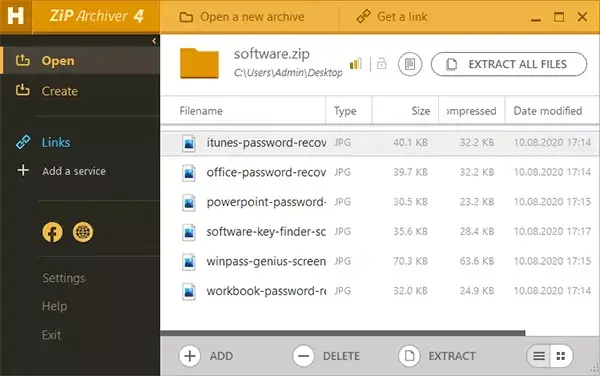Image resolution: width=600 pixels, height=376 pixels.
Task: Click the Open sidebar upload icon
Action: pos(23,60)
